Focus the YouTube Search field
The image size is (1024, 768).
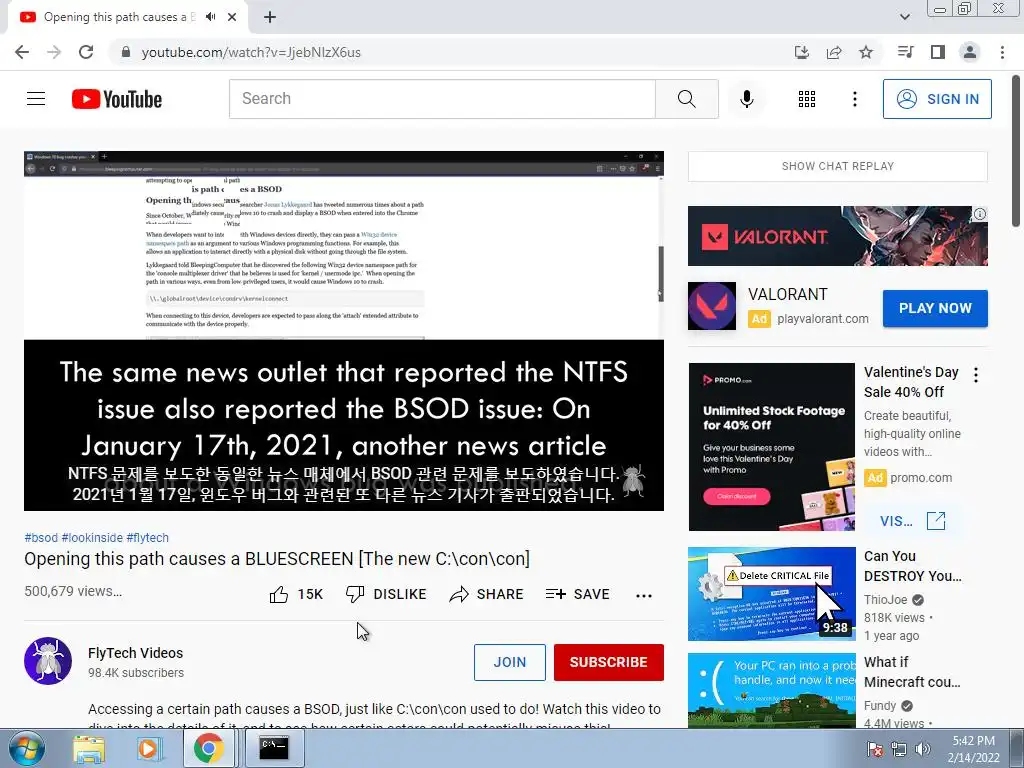[x=442, y=99]
